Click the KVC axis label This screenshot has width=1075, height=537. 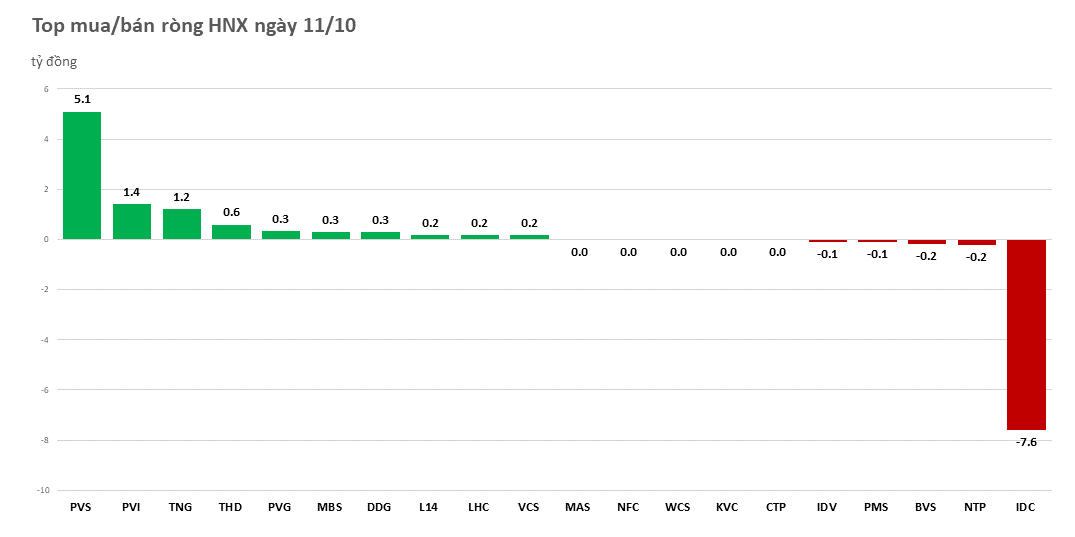pos(727,507)
